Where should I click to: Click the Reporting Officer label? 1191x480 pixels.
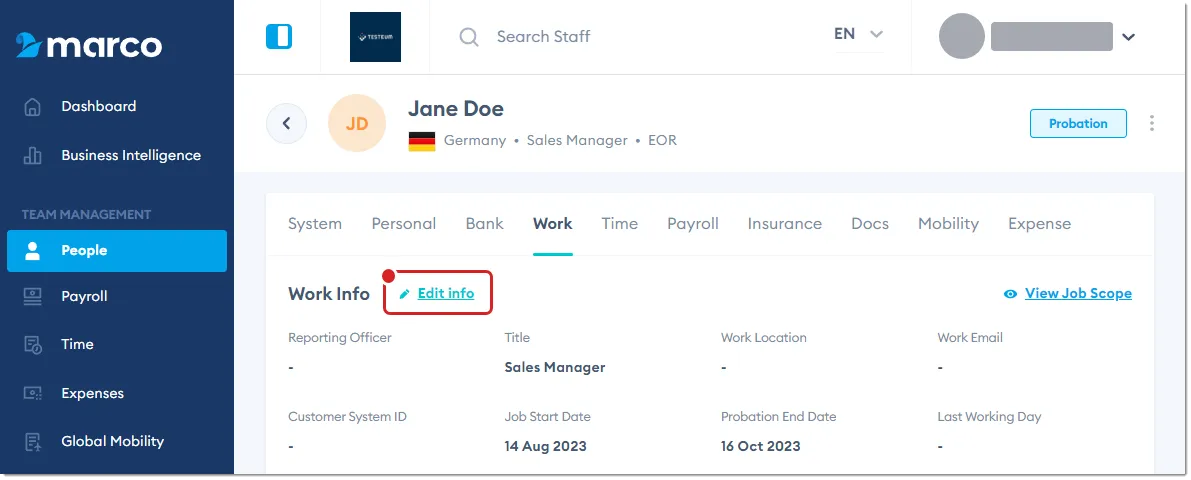pyautogui.click(x=340, y=338)
